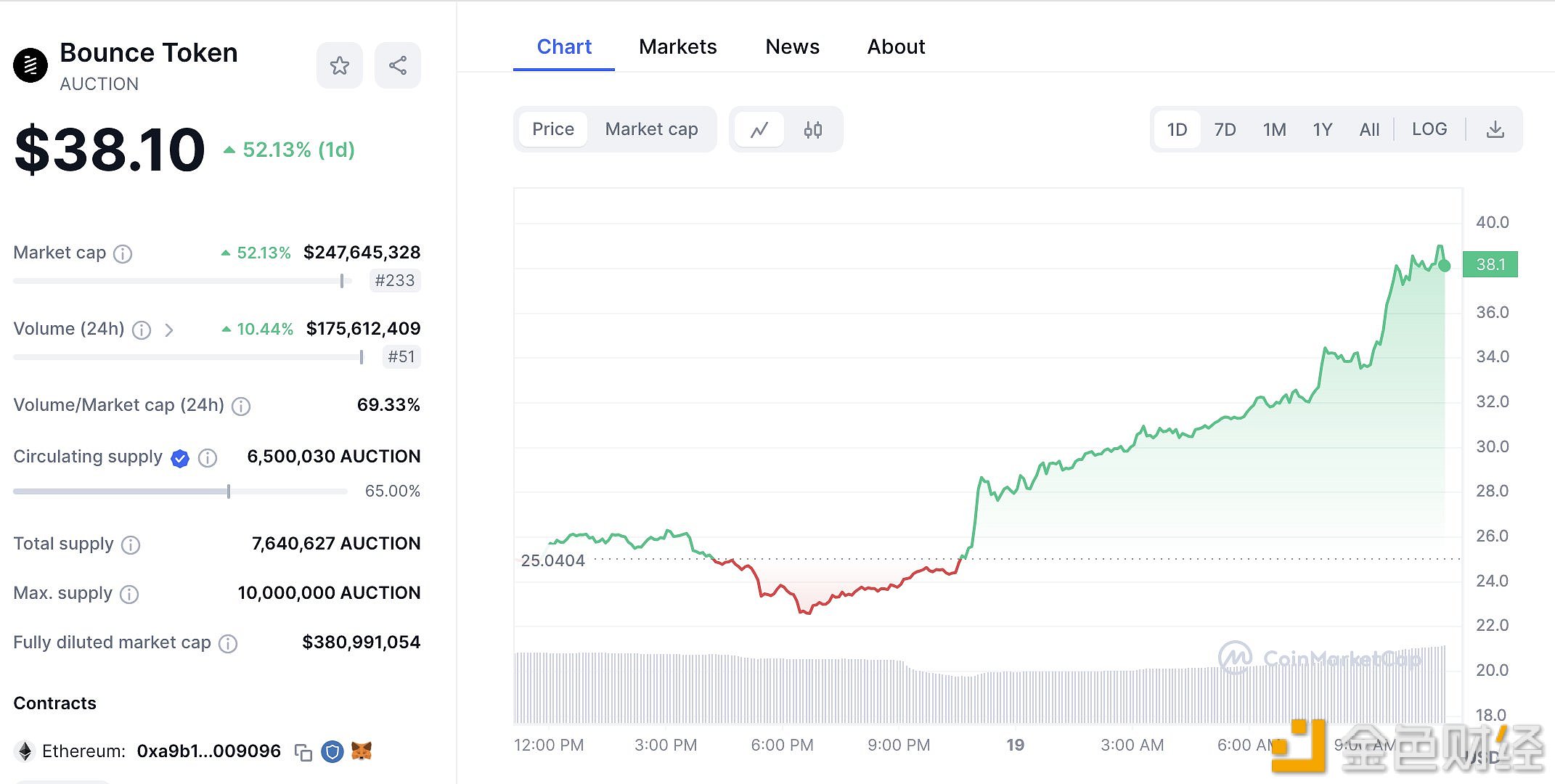
Task: Switch to candlestick chart view
Action: tap(813, 130)
